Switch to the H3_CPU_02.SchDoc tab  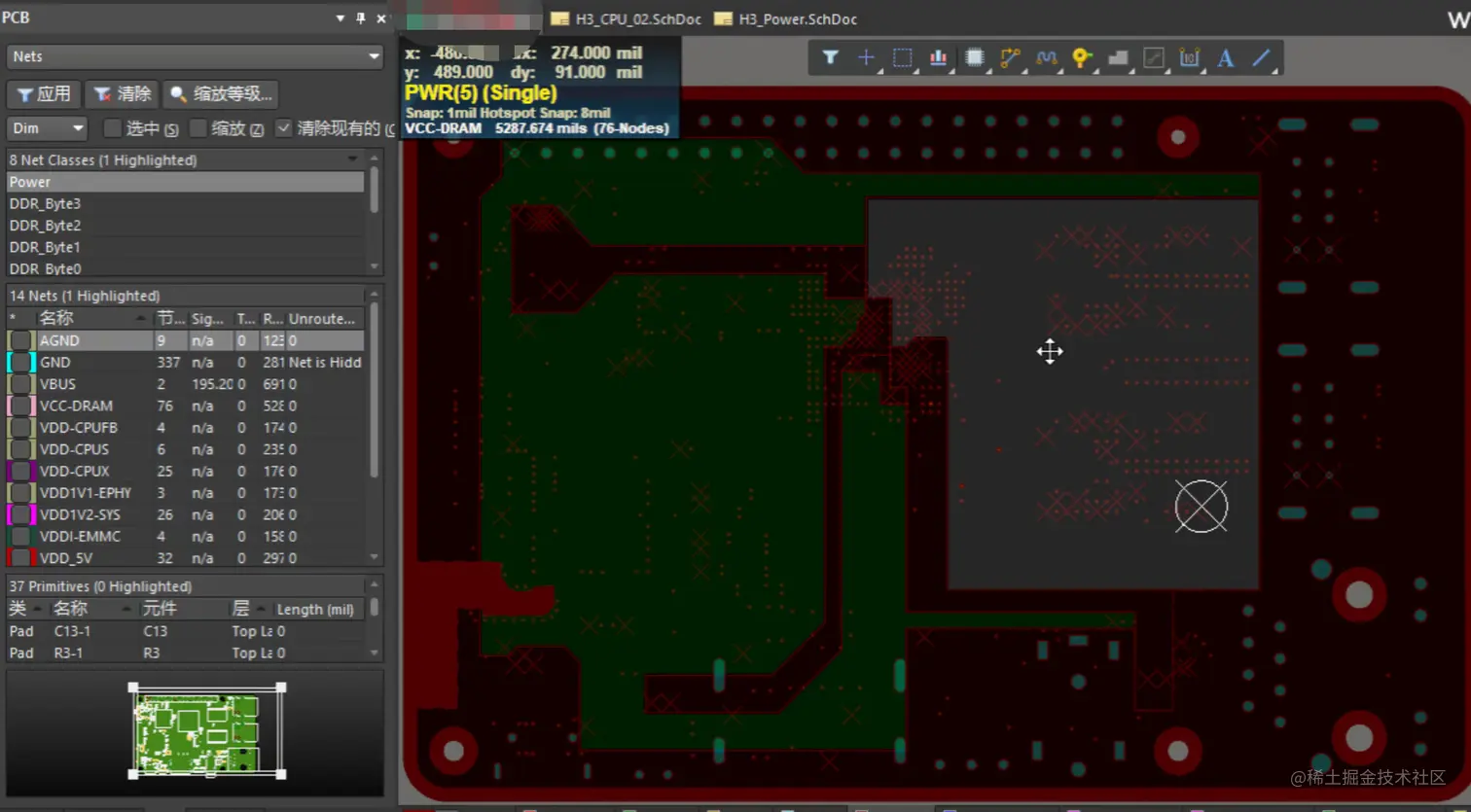(626, 18)
